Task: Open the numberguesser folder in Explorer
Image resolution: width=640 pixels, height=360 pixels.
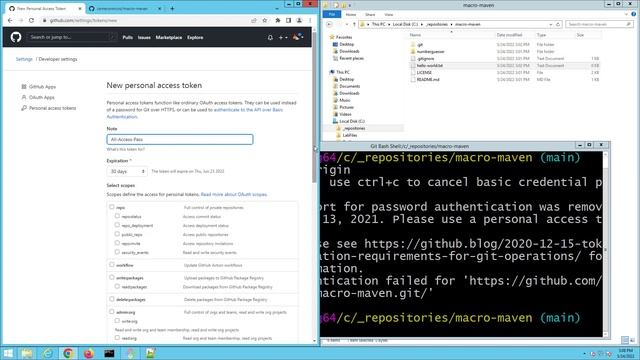Action: point(430,52)
